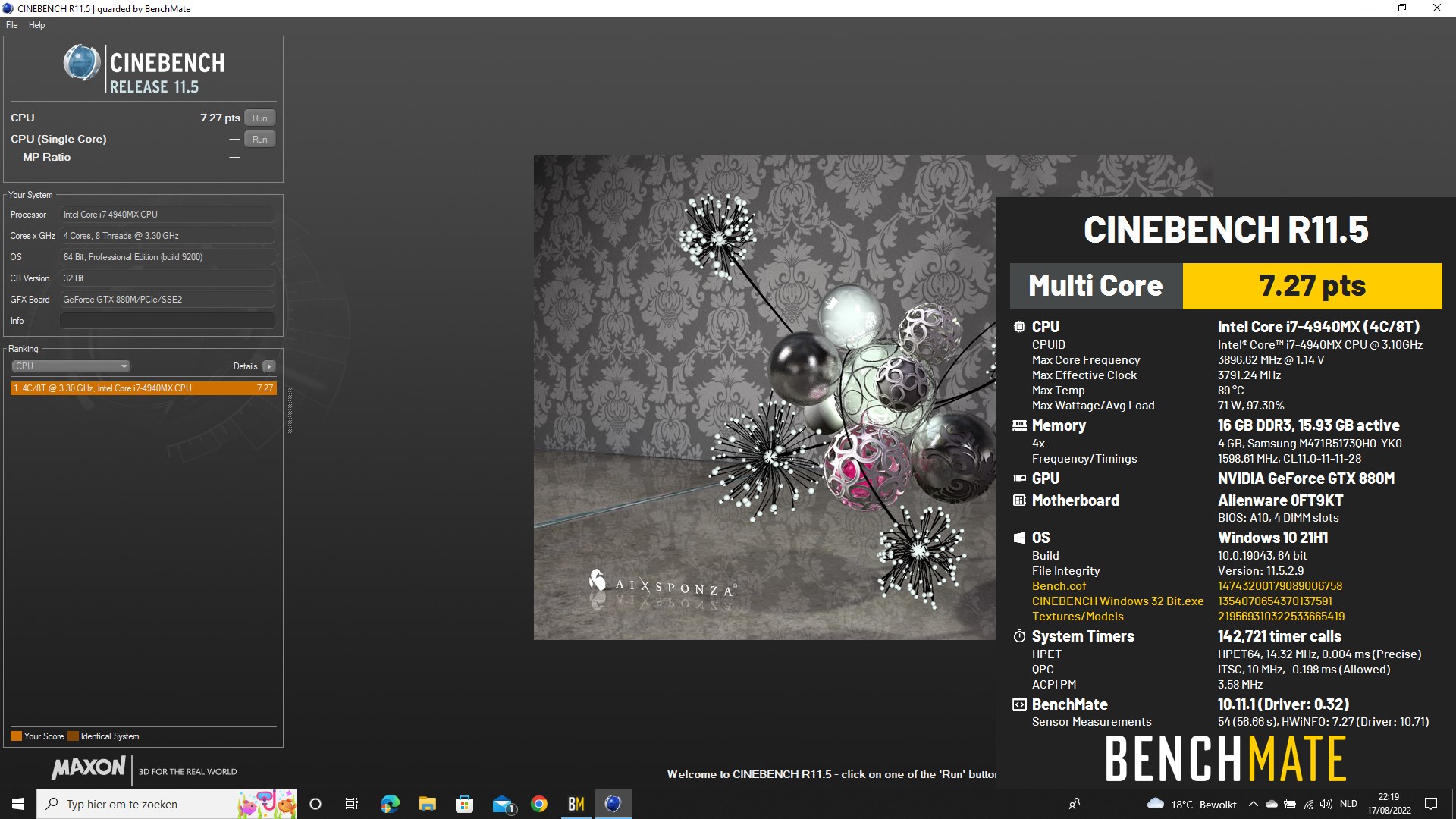Click the MAXON logo at bottom left

pyautogui.click(x=89, y=767)
